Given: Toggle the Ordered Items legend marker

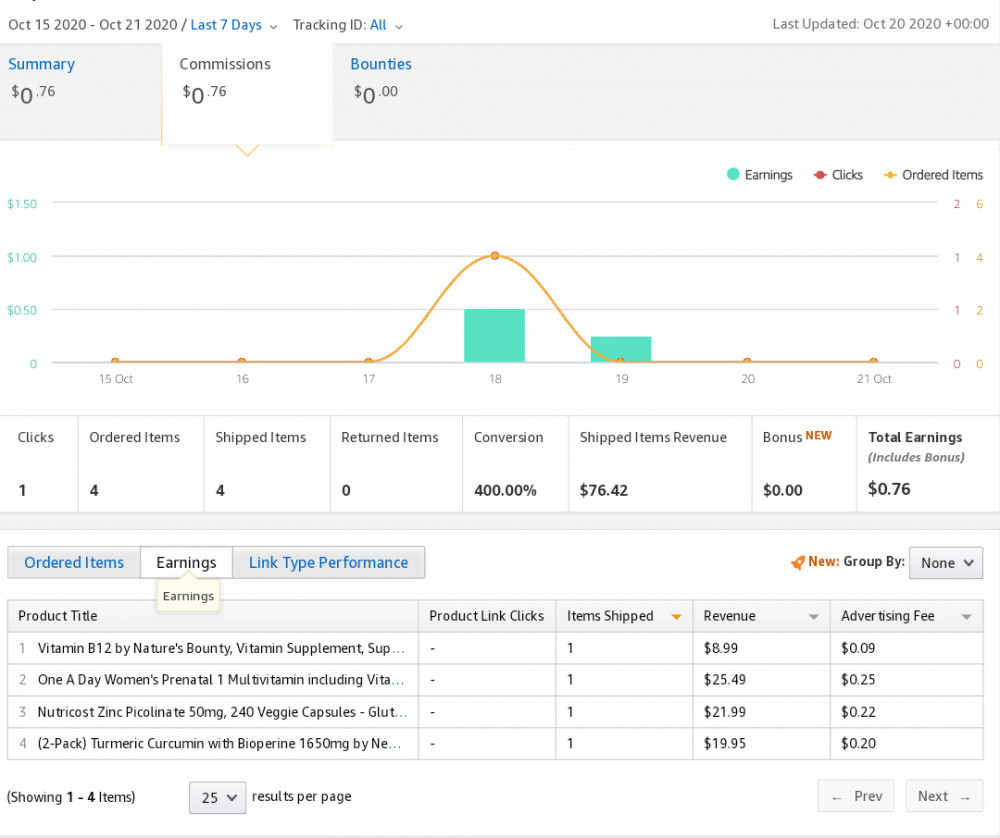Looking at the screenshot, I should [x=890, y=175].
